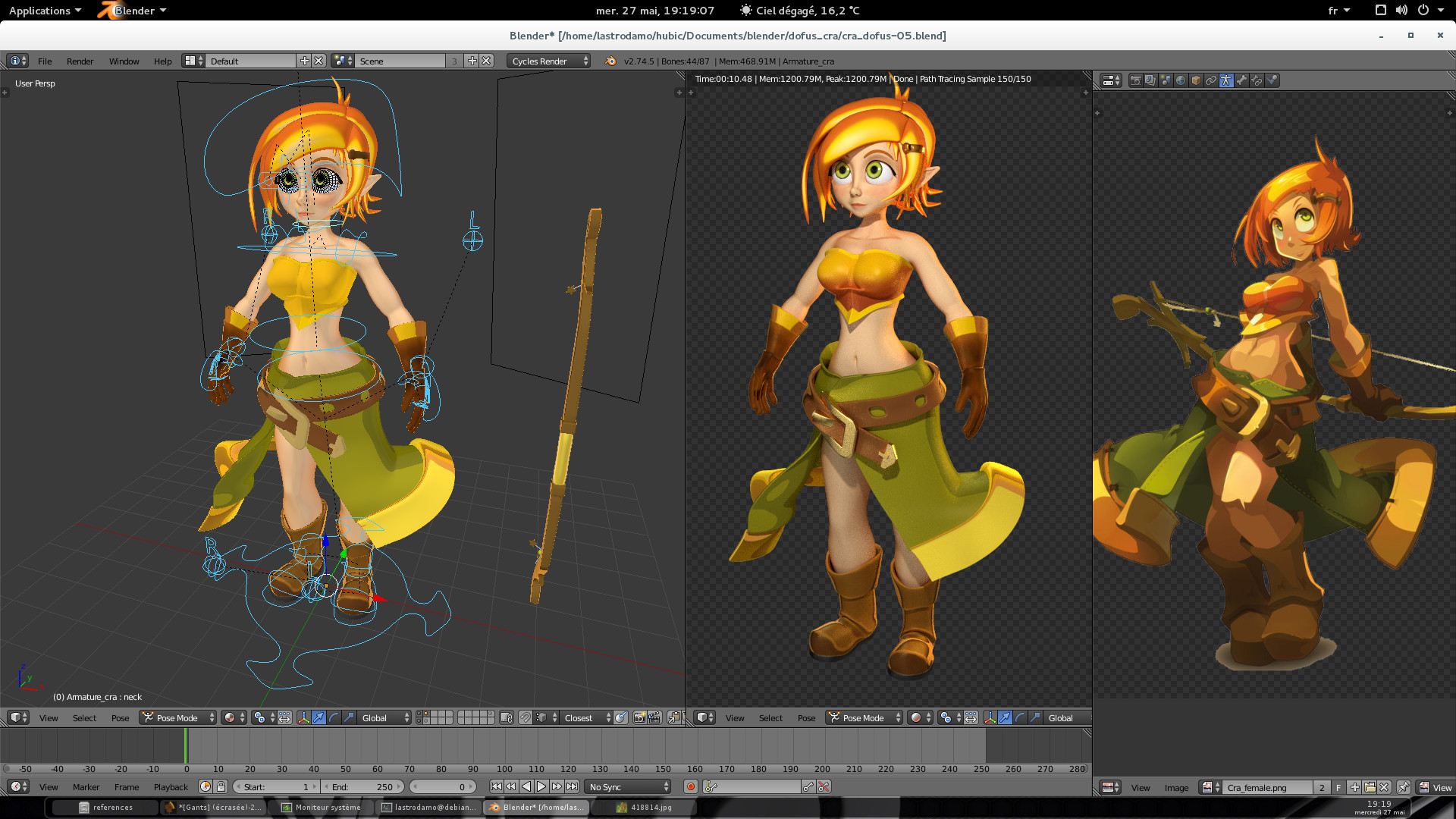Open the File menu
The width and height of the screenshot is (1456, 819).
(x=45, y=61)
